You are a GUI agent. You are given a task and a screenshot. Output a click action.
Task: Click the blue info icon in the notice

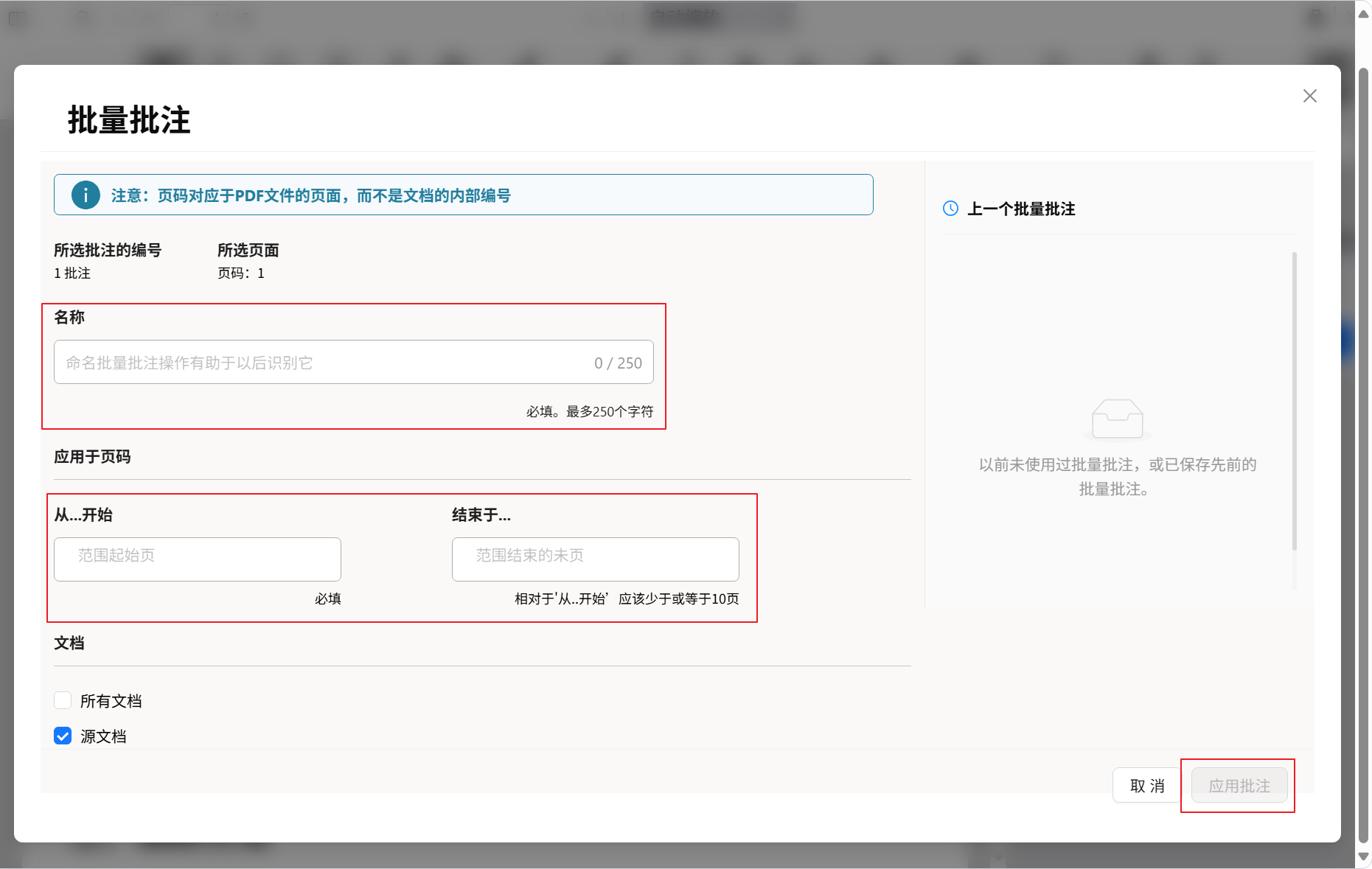click(x=86, y=195)
